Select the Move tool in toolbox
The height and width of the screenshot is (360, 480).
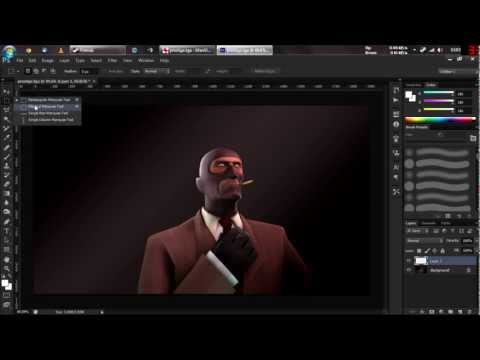[6, 91]
